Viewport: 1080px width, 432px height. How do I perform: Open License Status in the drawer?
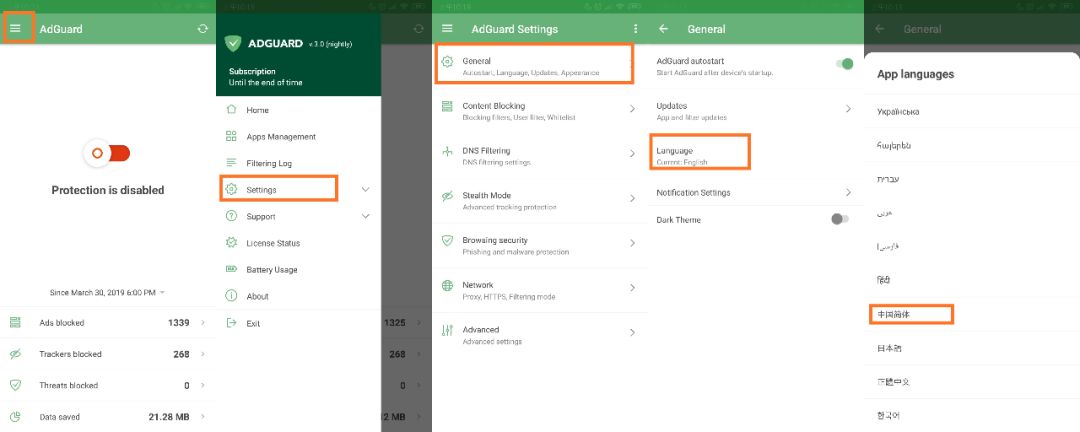298,243
